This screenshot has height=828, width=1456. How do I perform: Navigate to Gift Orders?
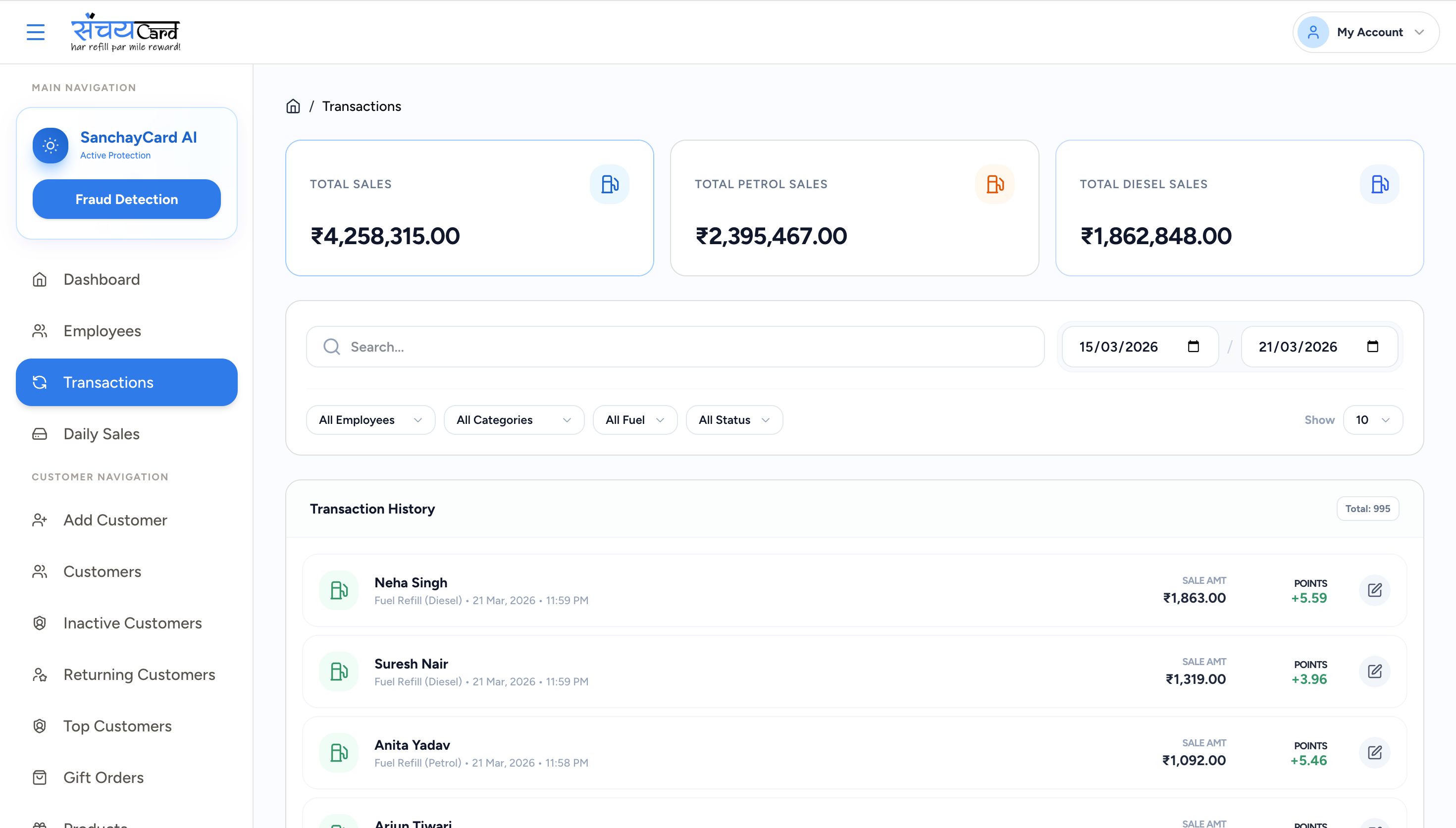click(127, 777)
